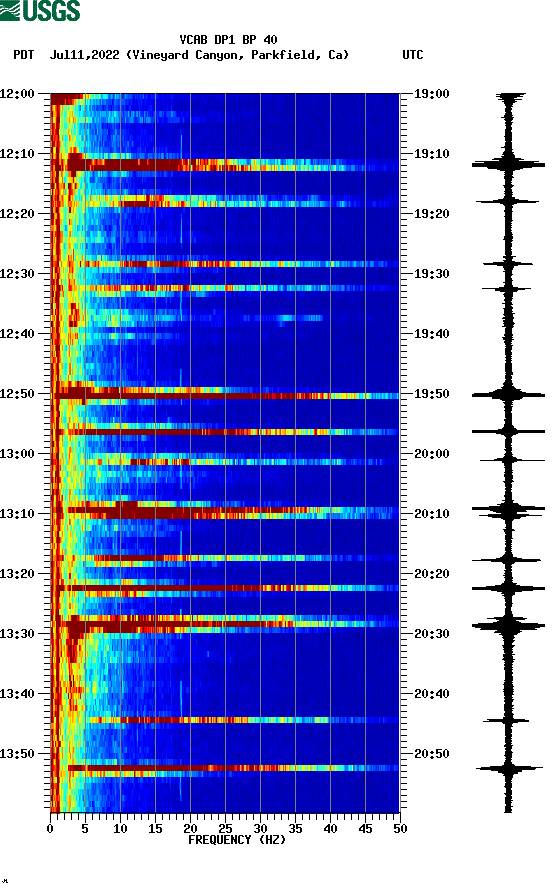Screen dimensions: 552x892
Task: Click the frequency axis label '0'
Action: (50, 829)
